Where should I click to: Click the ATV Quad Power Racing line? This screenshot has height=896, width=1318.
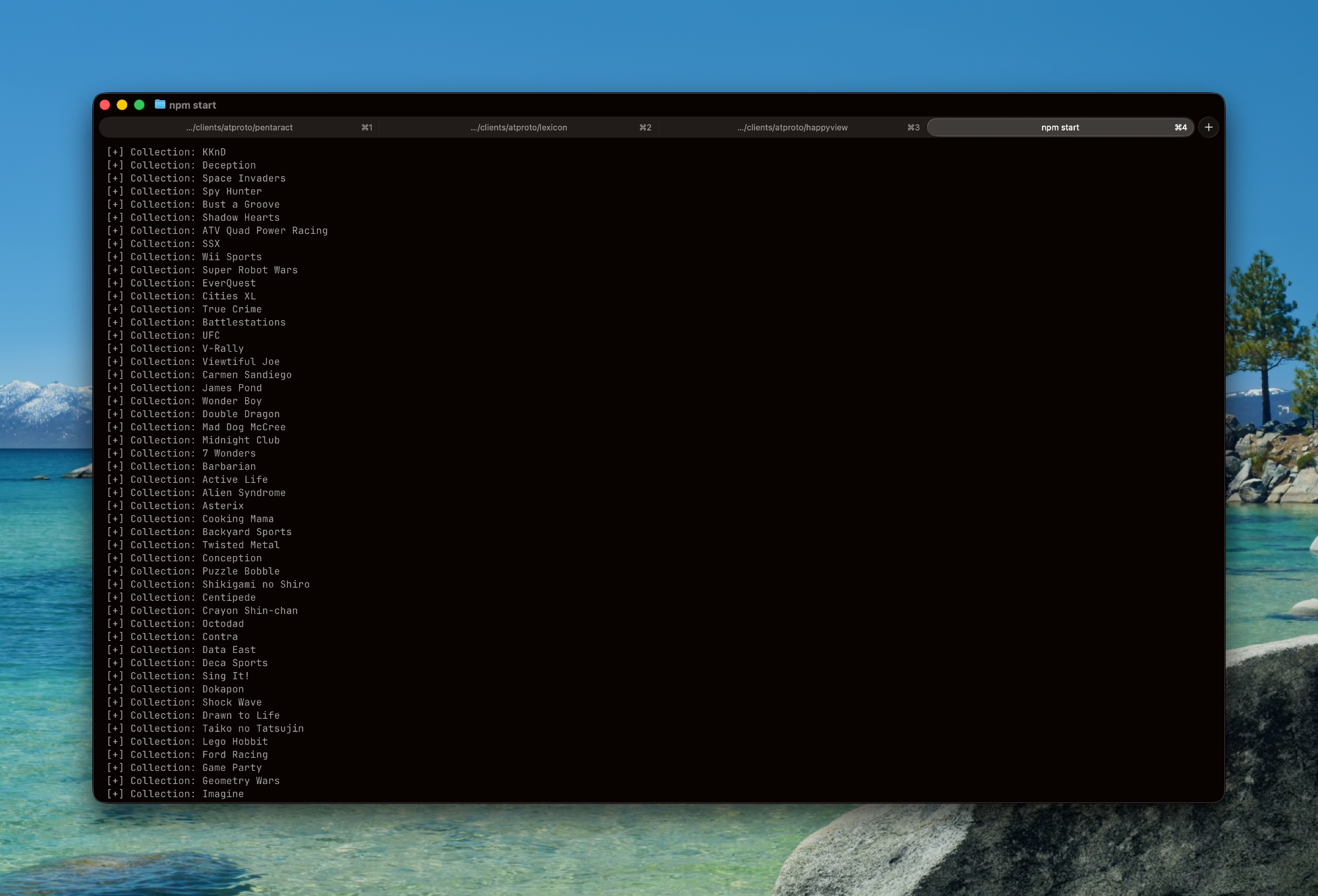click(x=217, y=231)
